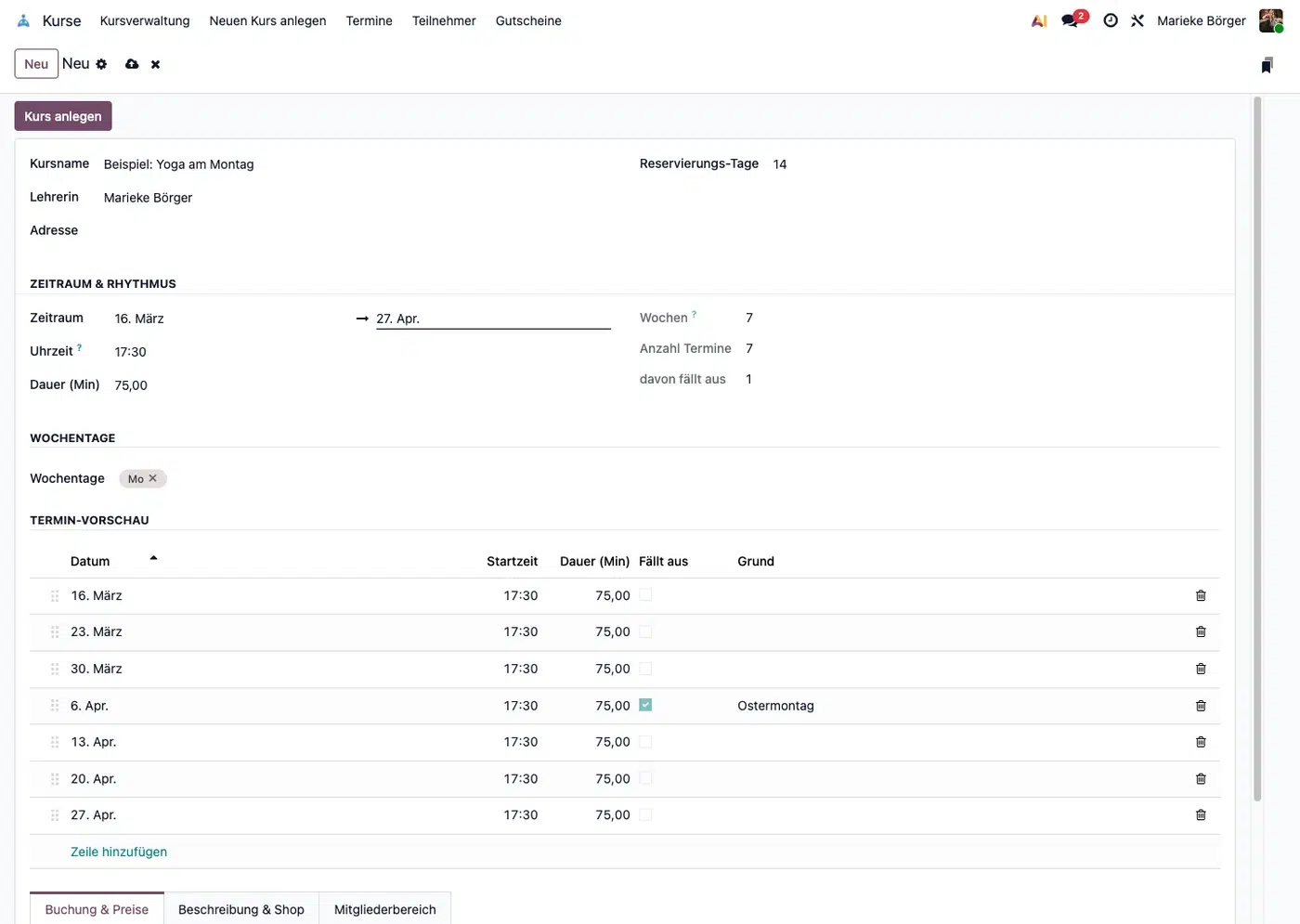
Task: Grab the drag handle of 27. Apr. row
Action: 55,815
